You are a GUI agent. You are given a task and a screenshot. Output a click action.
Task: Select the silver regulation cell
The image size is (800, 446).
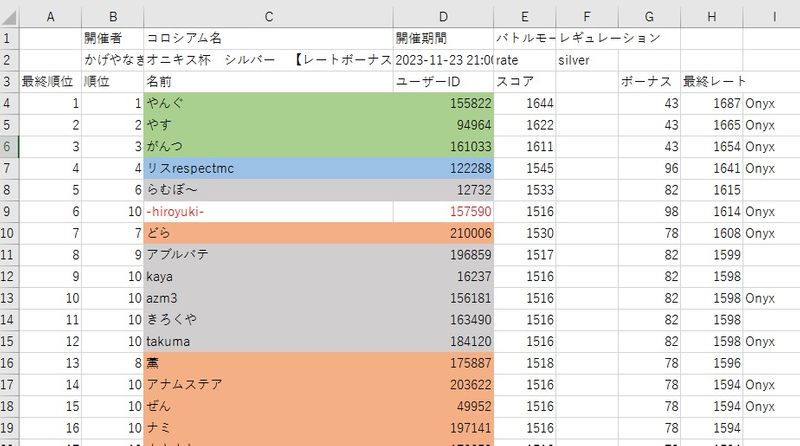[x=587, y=60]
